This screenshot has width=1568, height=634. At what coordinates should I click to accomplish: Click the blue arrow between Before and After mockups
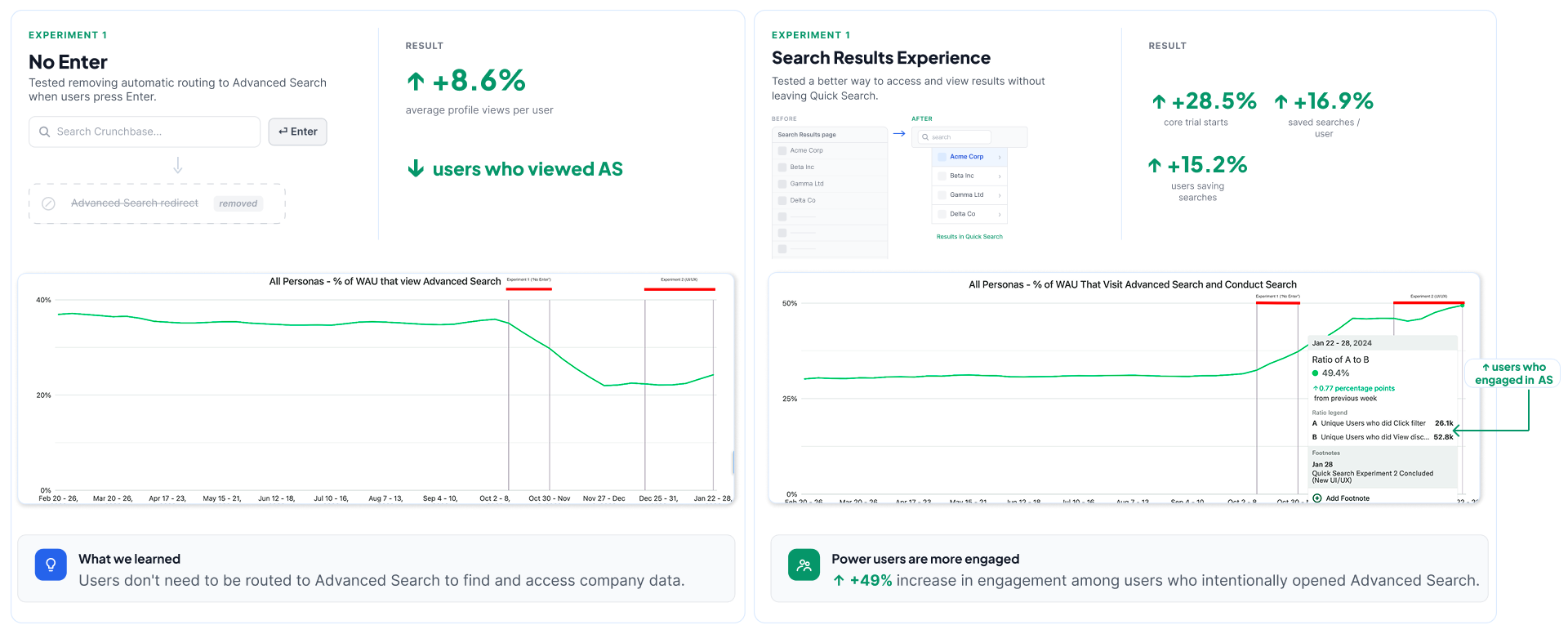tap(899, 133)
